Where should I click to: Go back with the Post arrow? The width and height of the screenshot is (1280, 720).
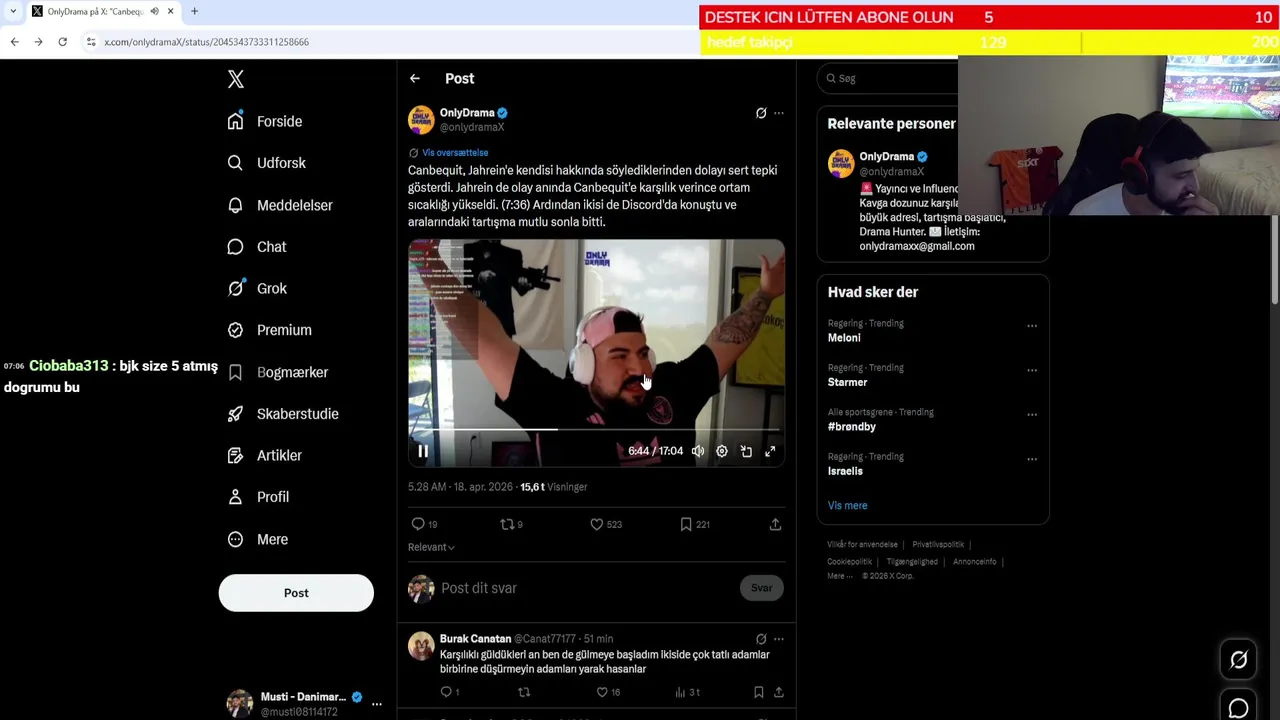pos(415,78)
